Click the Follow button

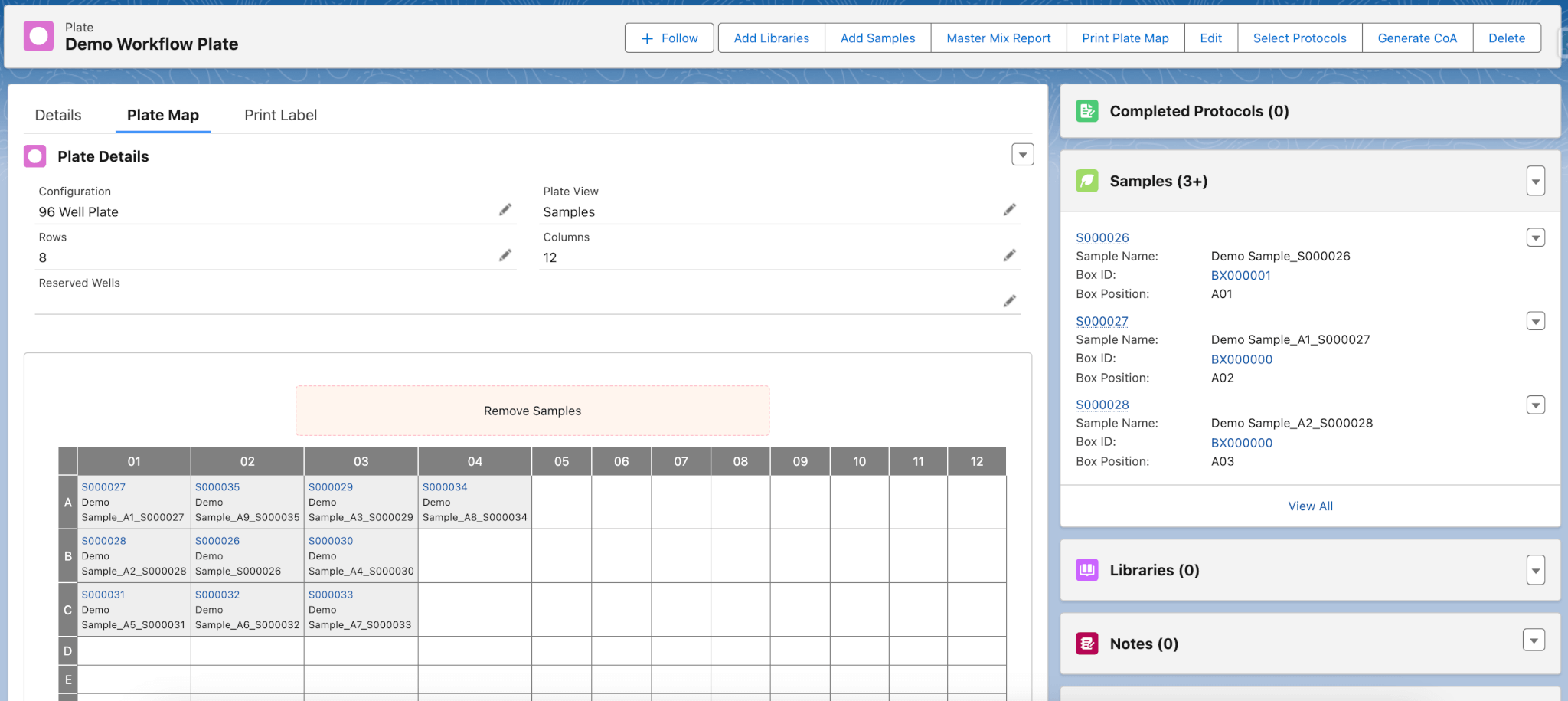pyautogui.click(x=669, y=38)
